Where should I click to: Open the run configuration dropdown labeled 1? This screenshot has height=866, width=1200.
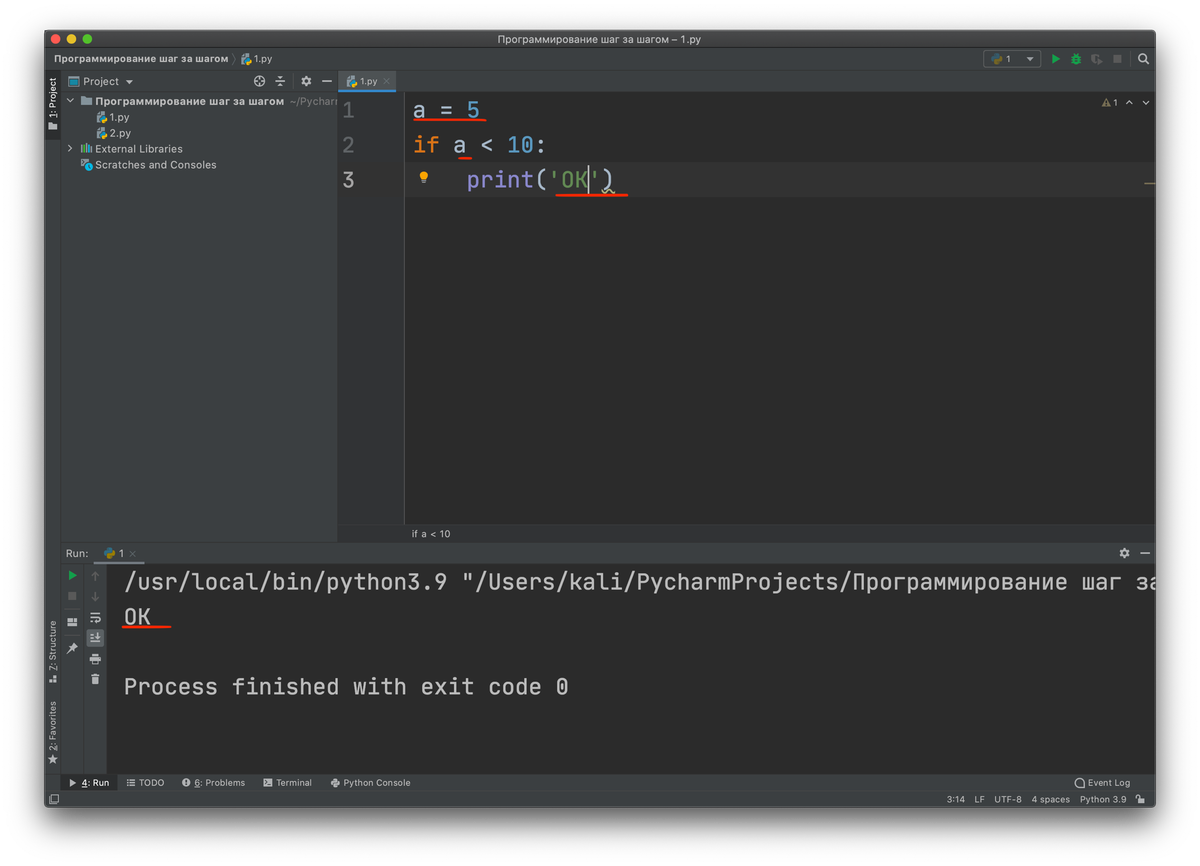(1012, 59)
